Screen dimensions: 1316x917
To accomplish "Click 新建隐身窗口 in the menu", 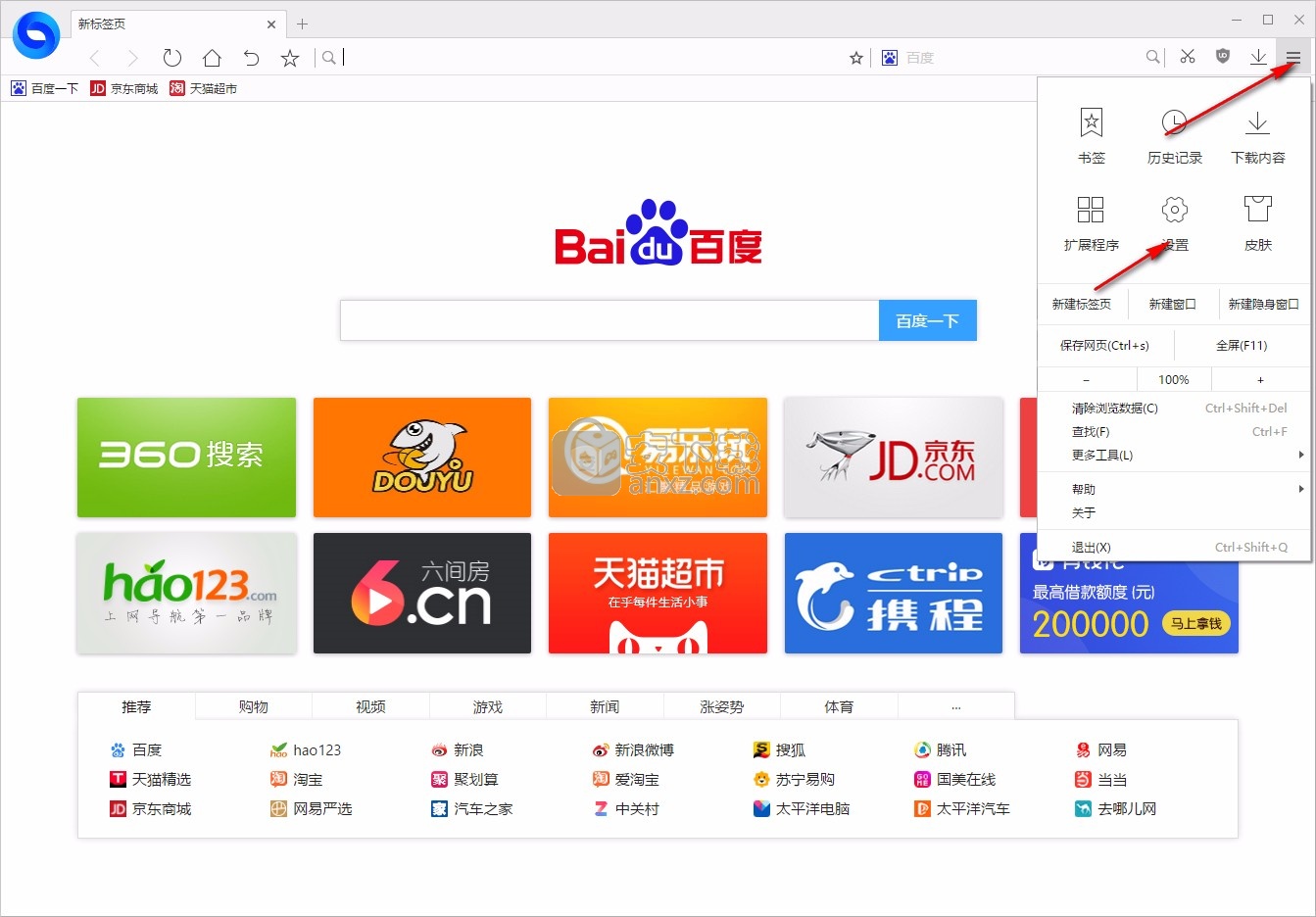I will coord(1264,304).
